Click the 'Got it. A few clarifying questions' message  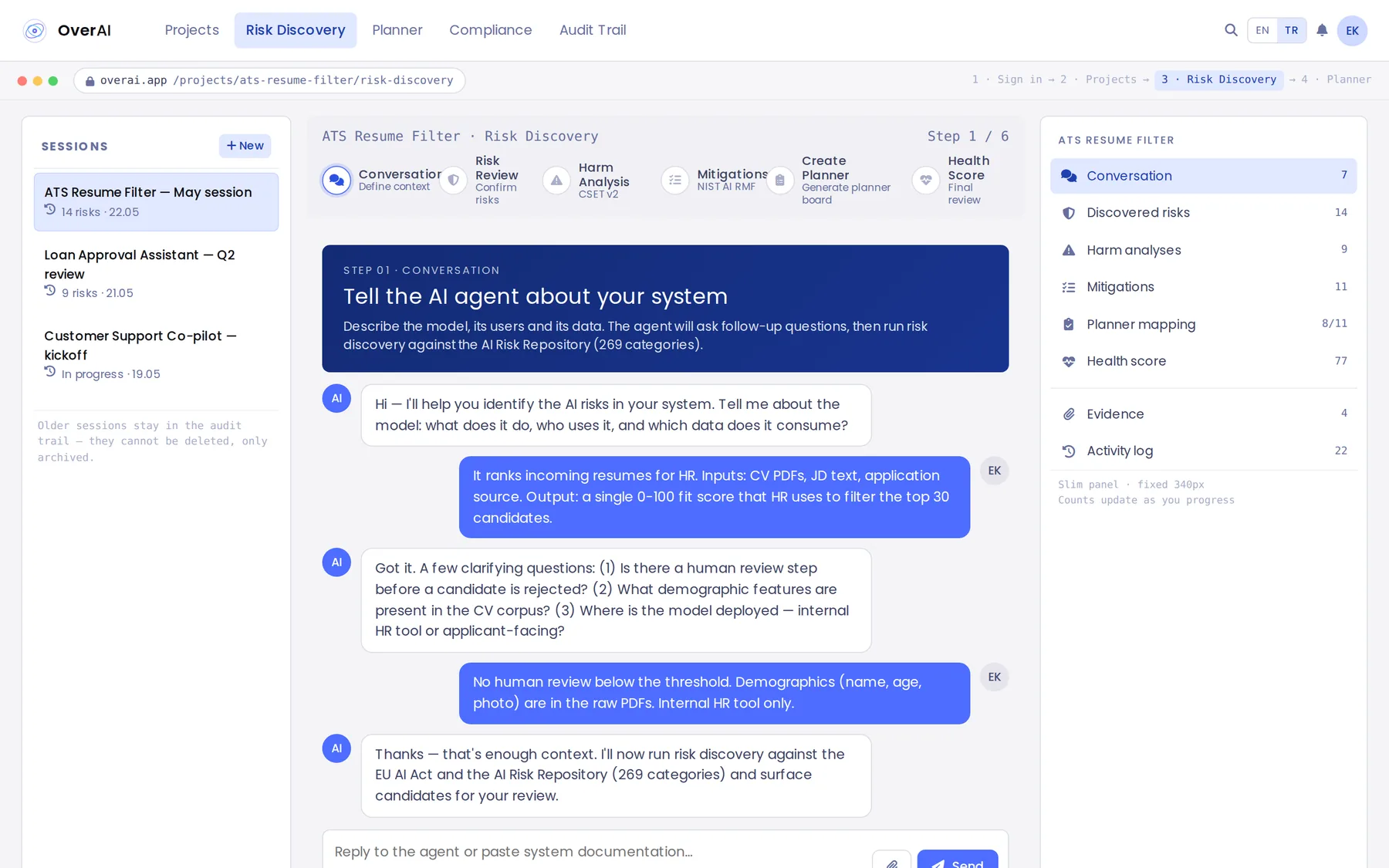tap(616, 600)
